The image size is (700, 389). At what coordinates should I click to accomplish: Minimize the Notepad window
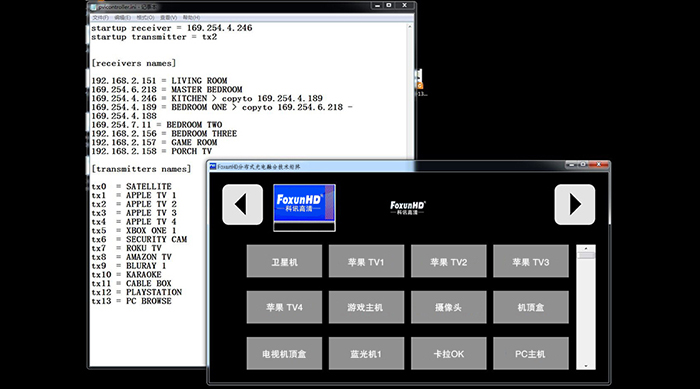[x=377, y=5]
